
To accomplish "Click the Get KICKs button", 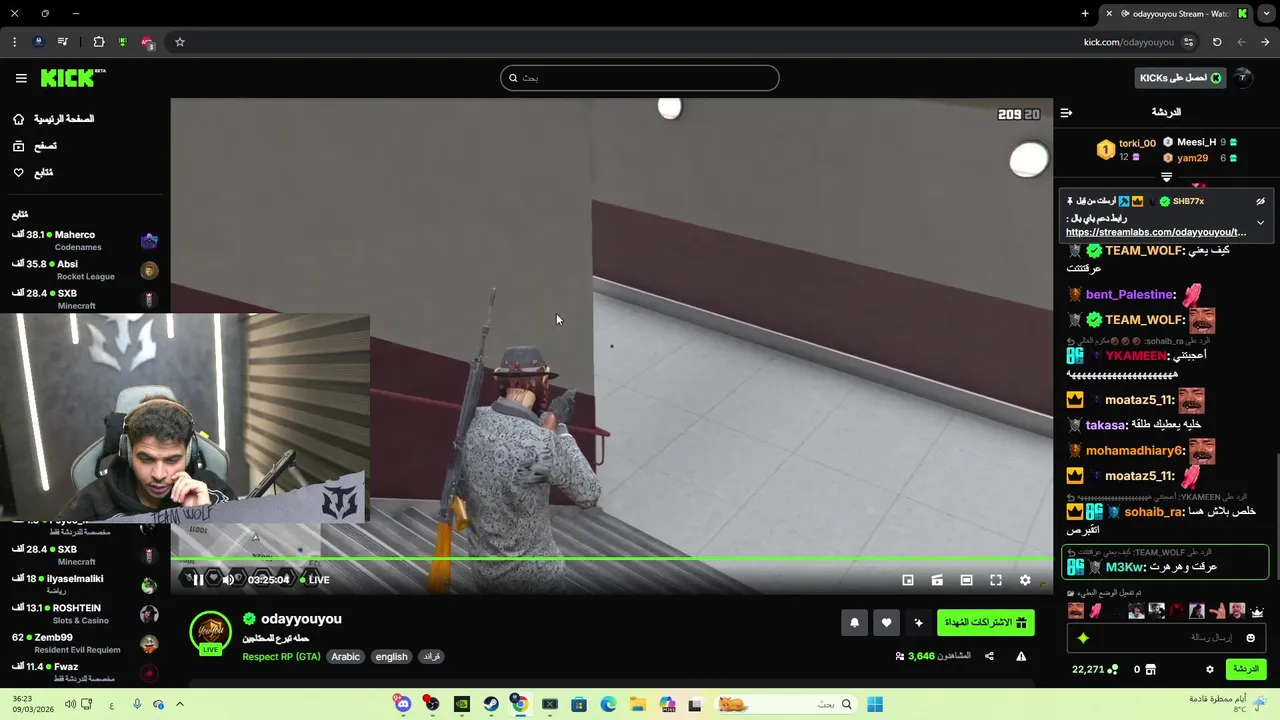I will (1180, 78).
